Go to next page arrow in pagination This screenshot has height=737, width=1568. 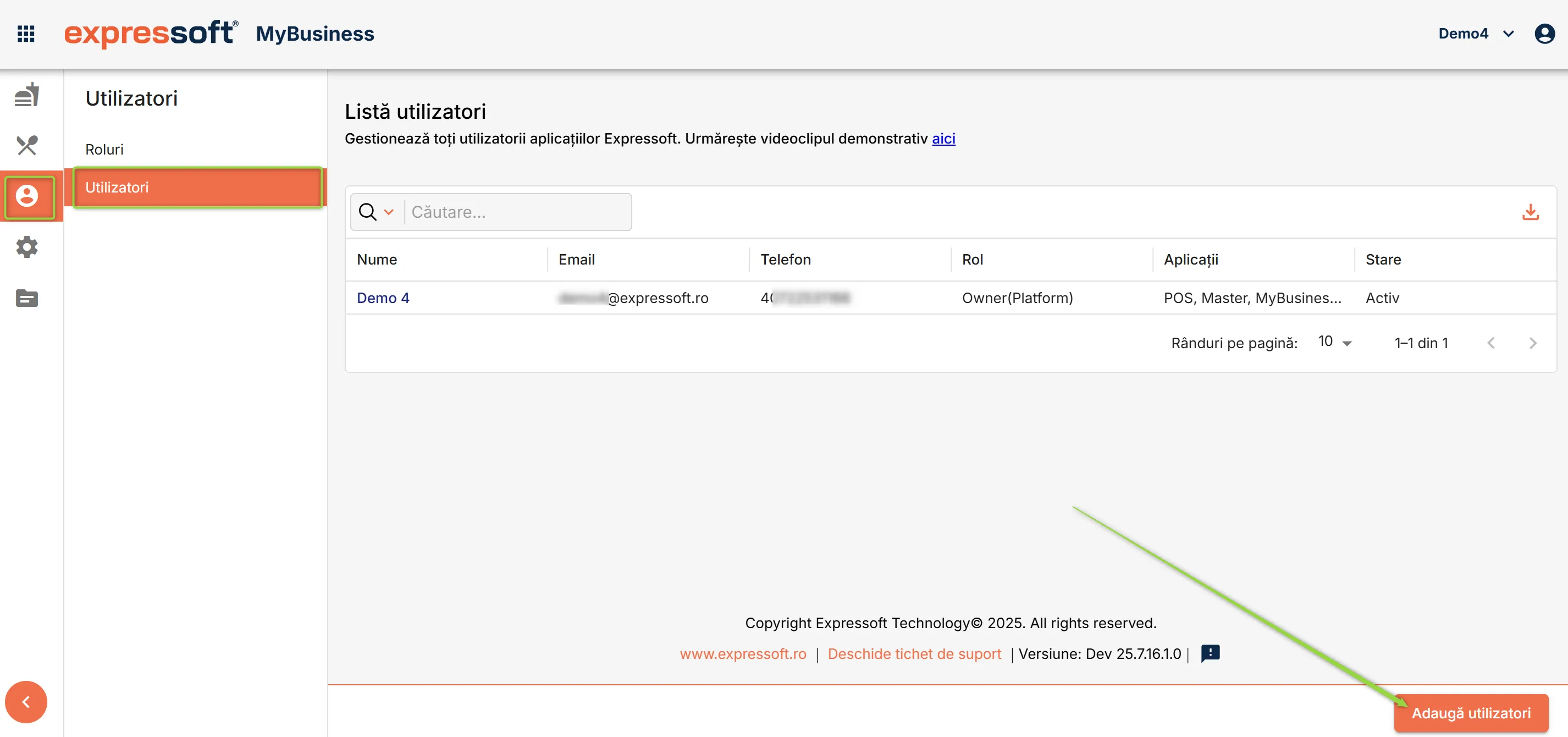[1533, 343]
